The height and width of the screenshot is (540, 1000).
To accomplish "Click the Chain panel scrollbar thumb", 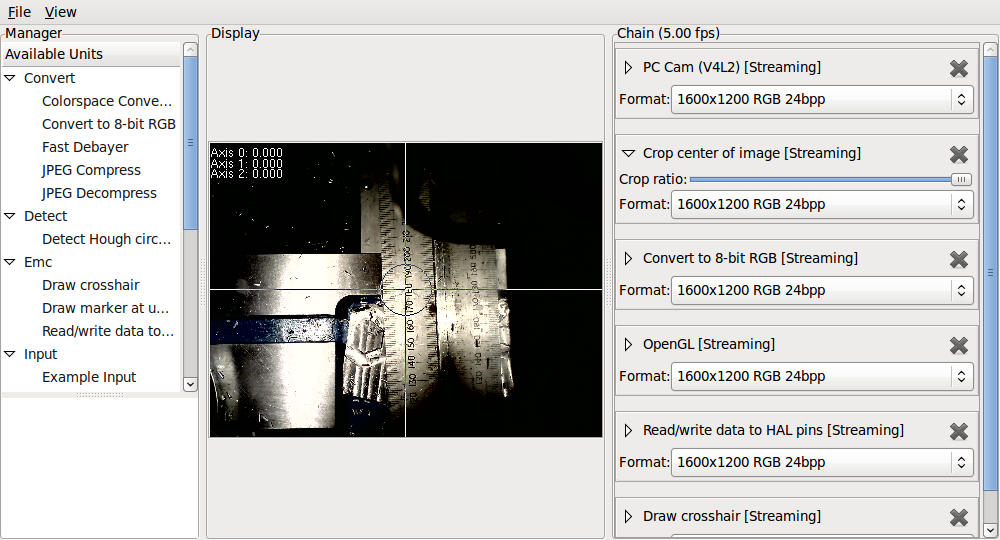I will (x=990, y=274).
